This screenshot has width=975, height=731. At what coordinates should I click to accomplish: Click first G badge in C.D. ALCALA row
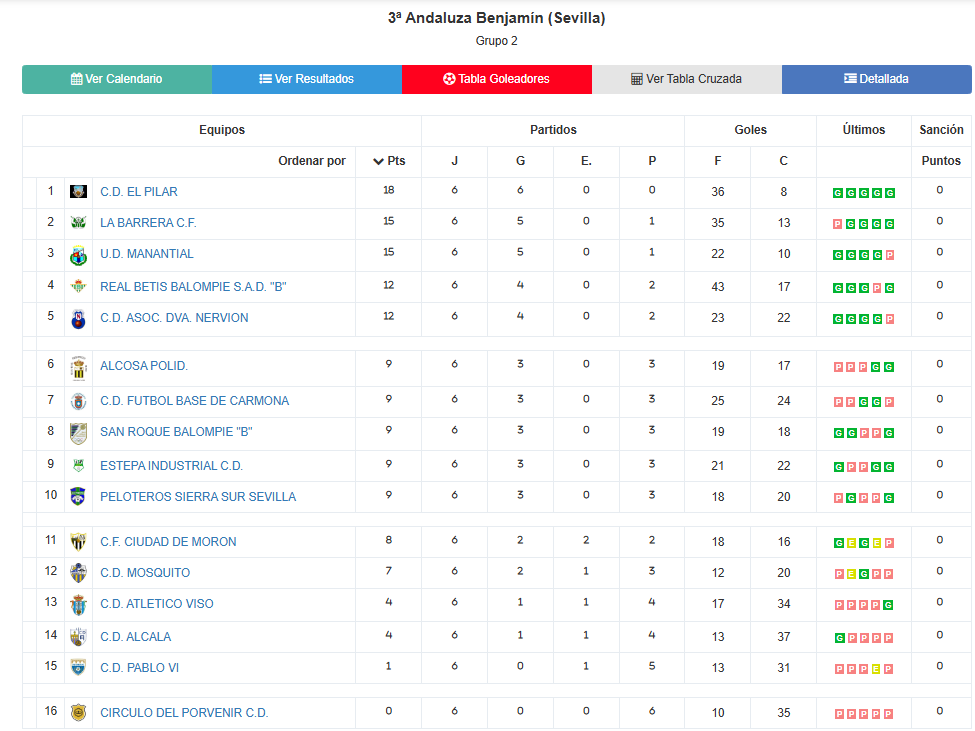839,638
